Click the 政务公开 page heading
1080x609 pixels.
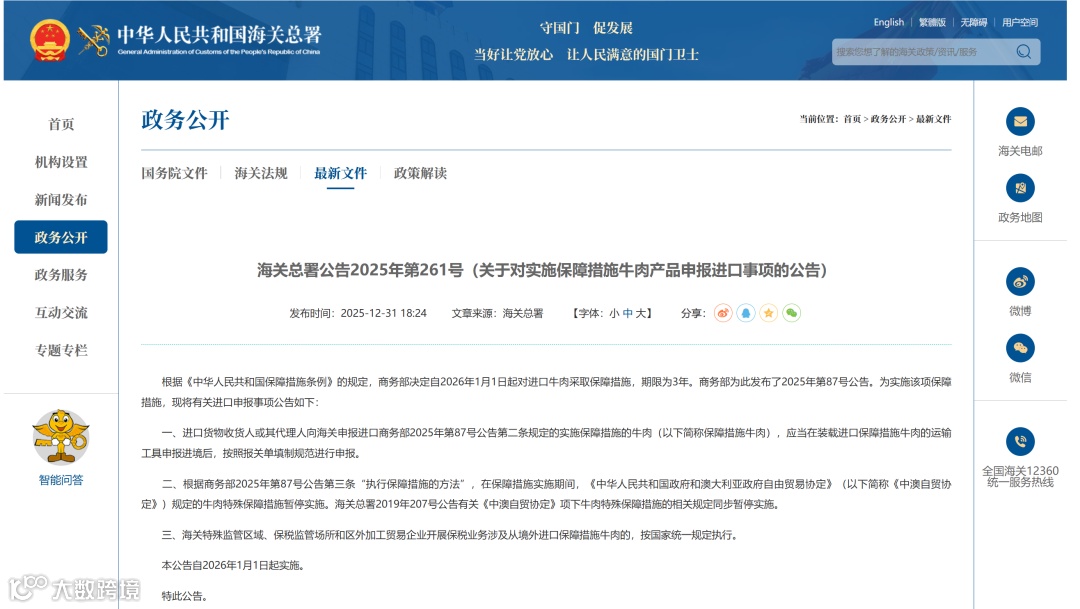[185, 120]
